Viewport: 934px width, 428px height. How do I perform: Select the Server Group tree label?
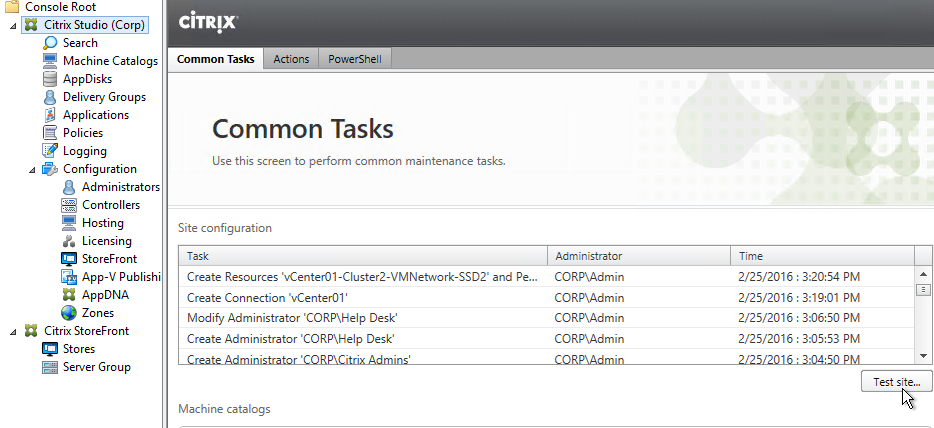[96, 367]
